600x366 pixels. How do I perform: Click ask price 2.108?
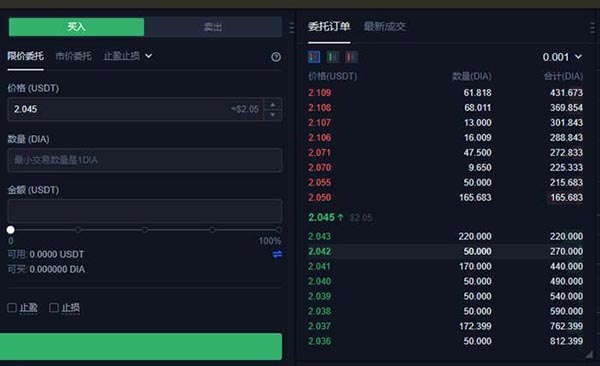(x=320, y=108)
